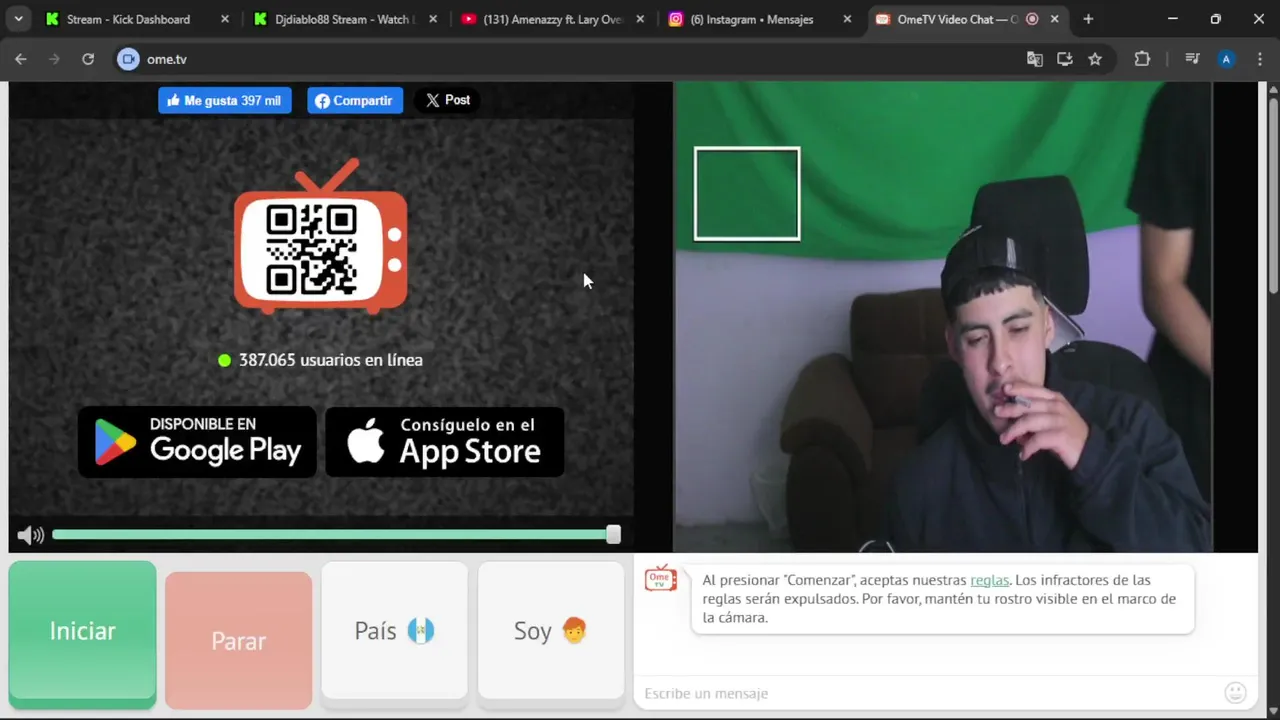This screenshot has height=720, width=1280.
Task: Click the camera site-info icon in address bar
Action: pos(128,59)
